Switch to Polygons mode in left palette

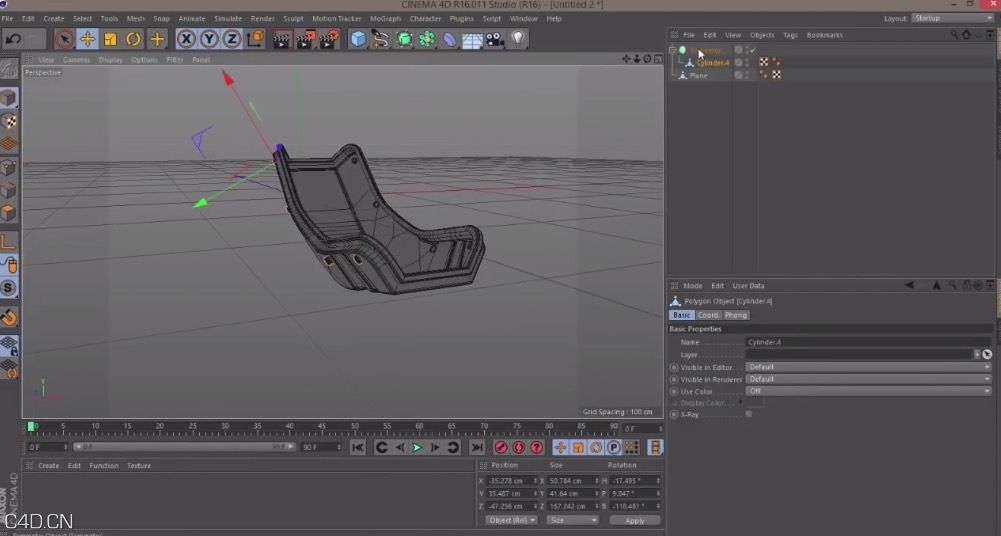(9, 212)
